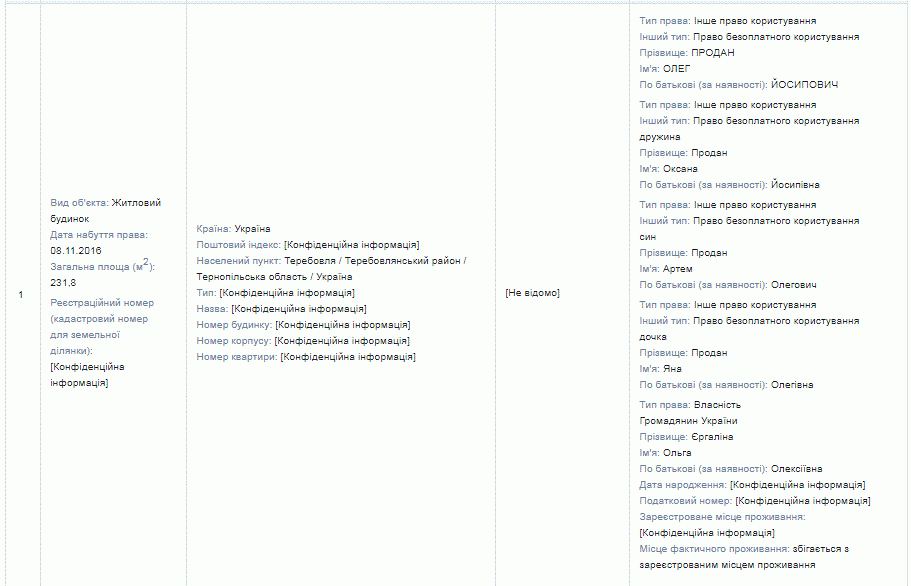Click the 'Номер квартири' field line
The width and height of the screenshot is (911, 586).
click(x=306, y=357)
